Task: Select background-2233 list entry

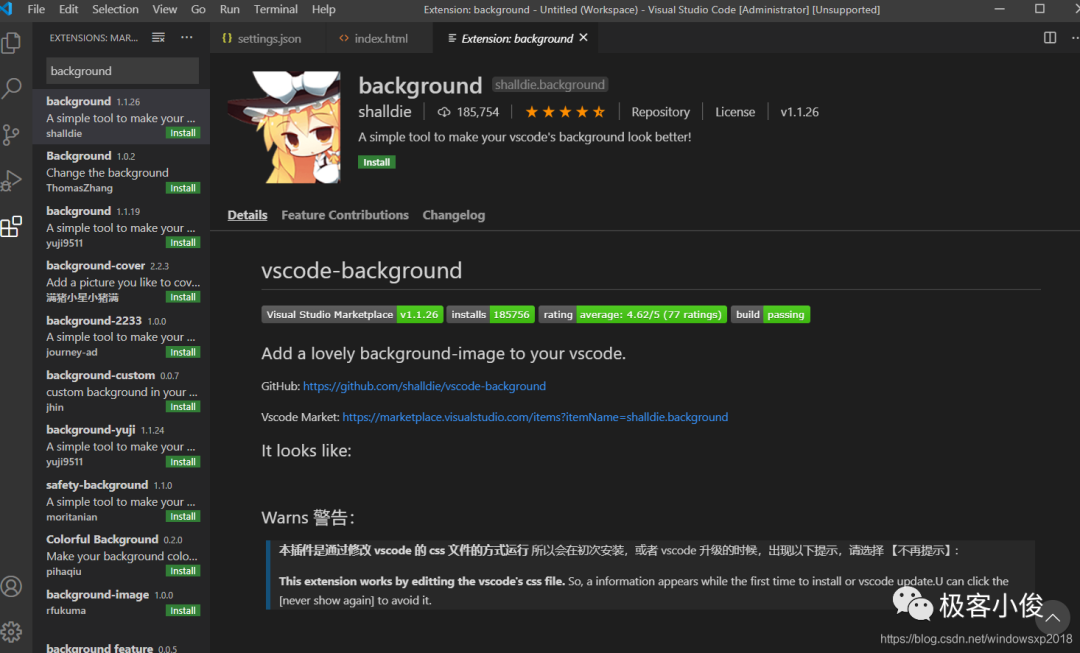Action: [x=121, y=335]
